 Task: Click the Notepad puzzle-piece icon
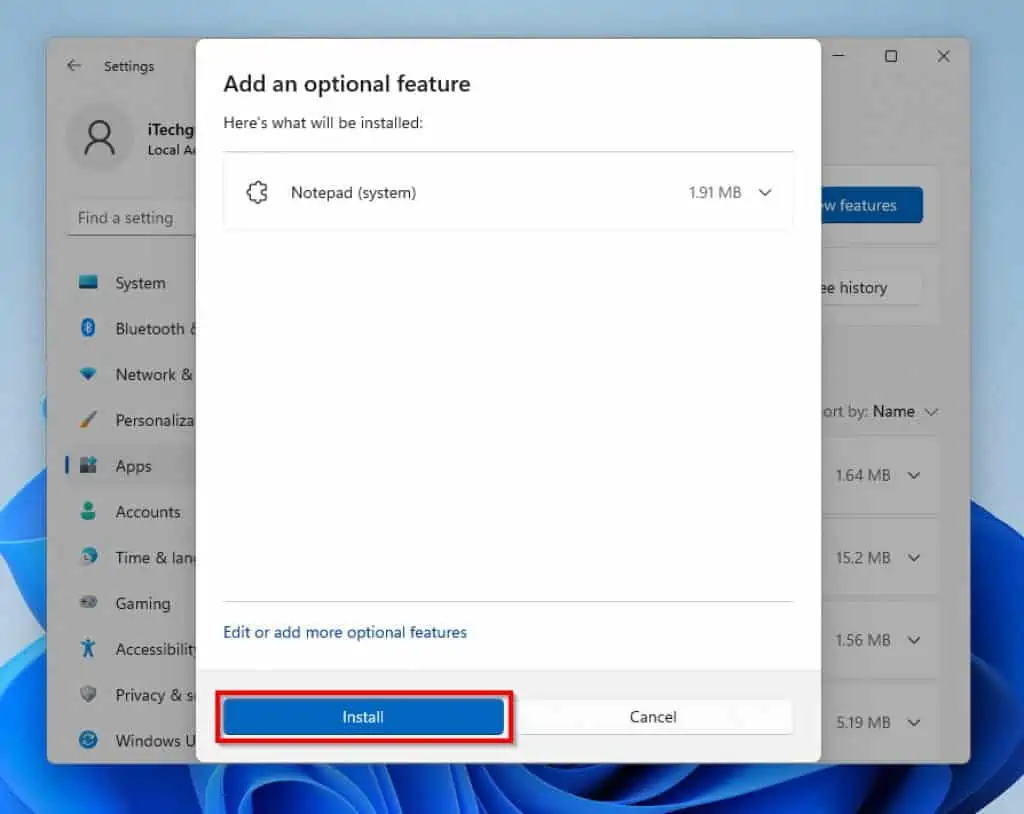258,191
